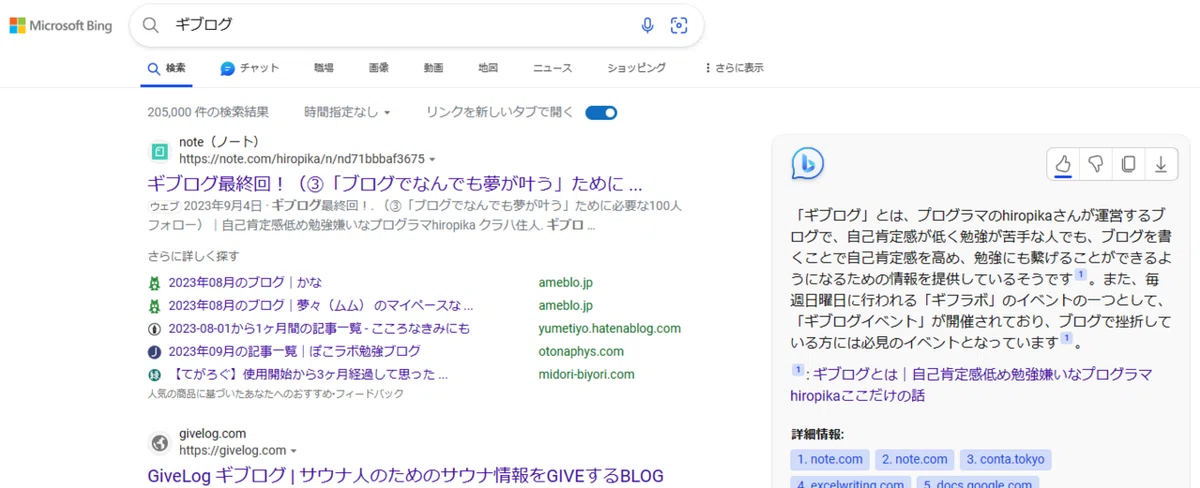Screen dimensions: 1200x488
Task: Click the givelog.com globe favicon
Action: [x=159, y=442]
